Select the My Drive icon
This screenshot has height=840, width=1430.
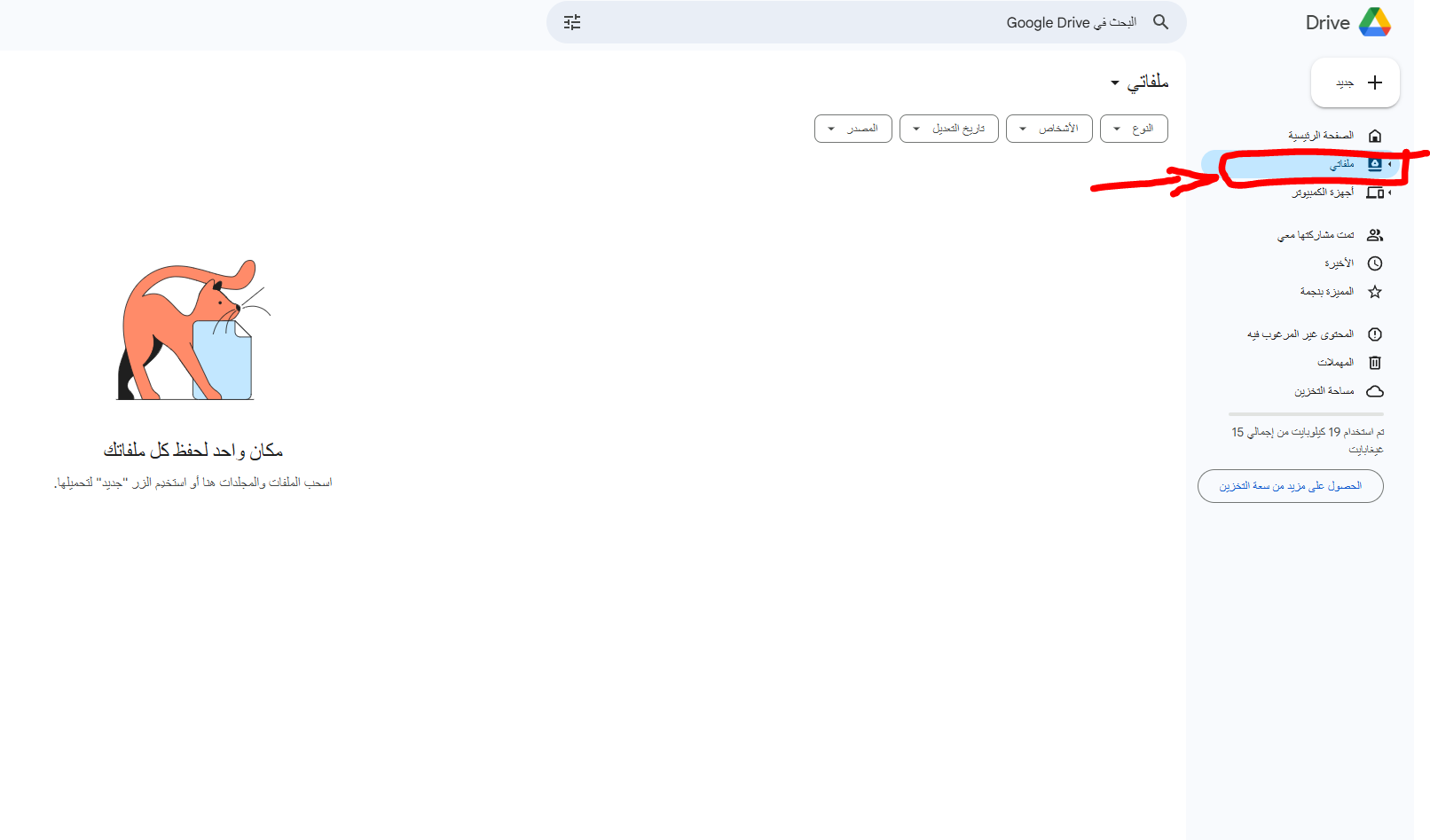pyautogui.click(x=1375, y=163)
